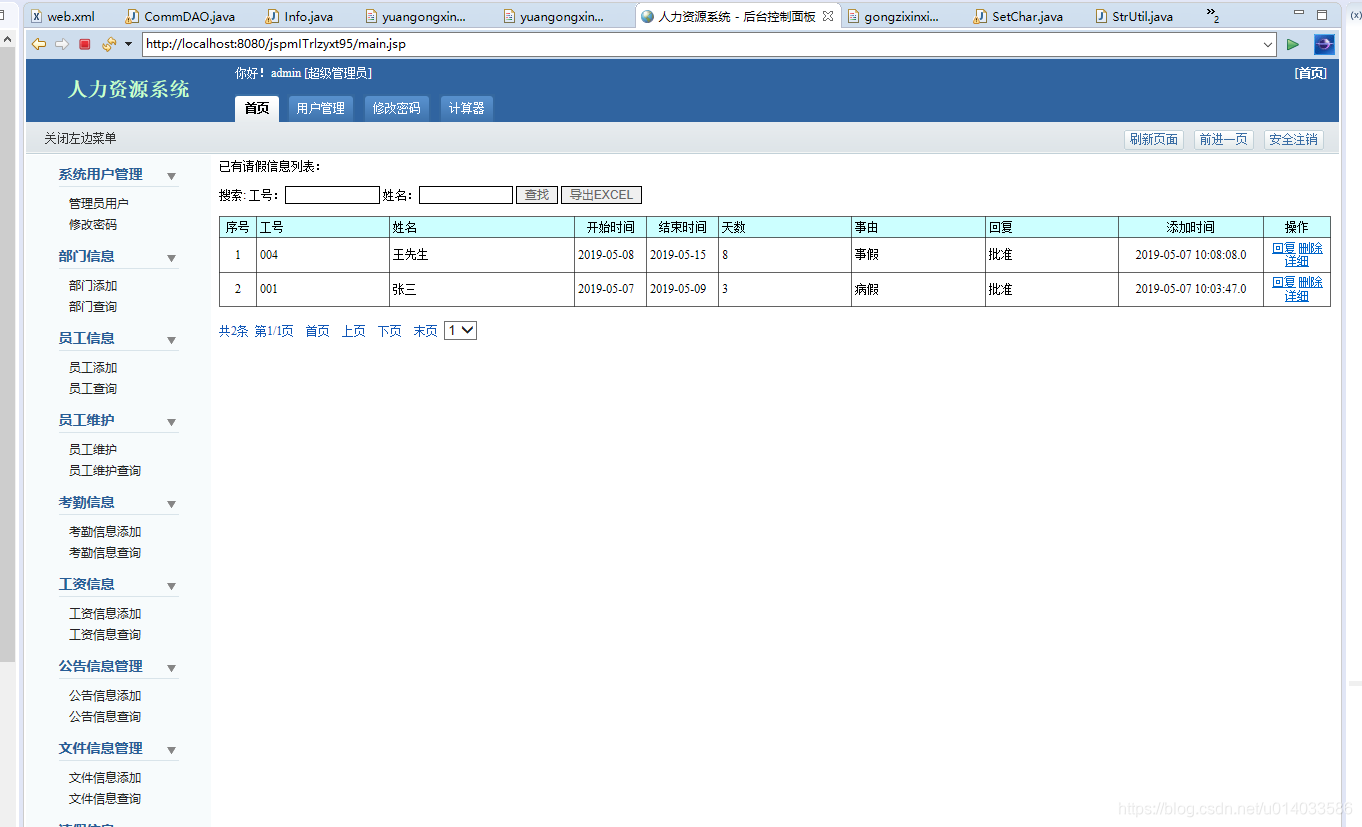Open 员工查询 in the sidebar
Viewport: 1362px width, 827px height.
tap(93, 389)
